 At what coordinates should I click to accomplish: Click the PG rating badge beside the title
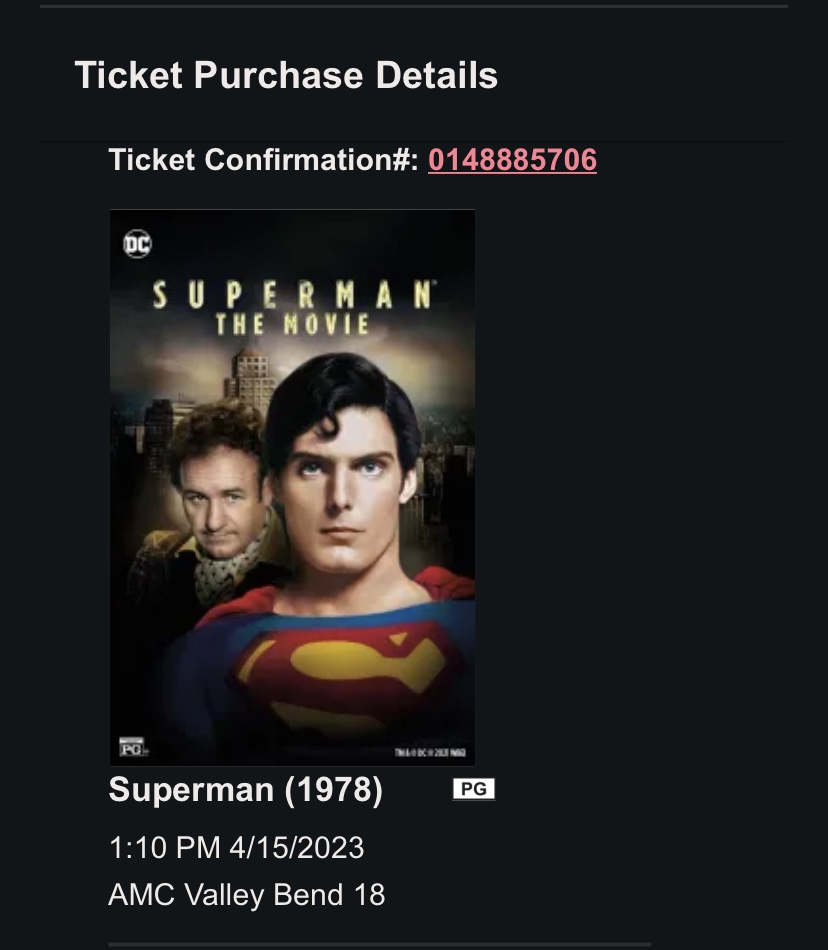click(473, 789)
